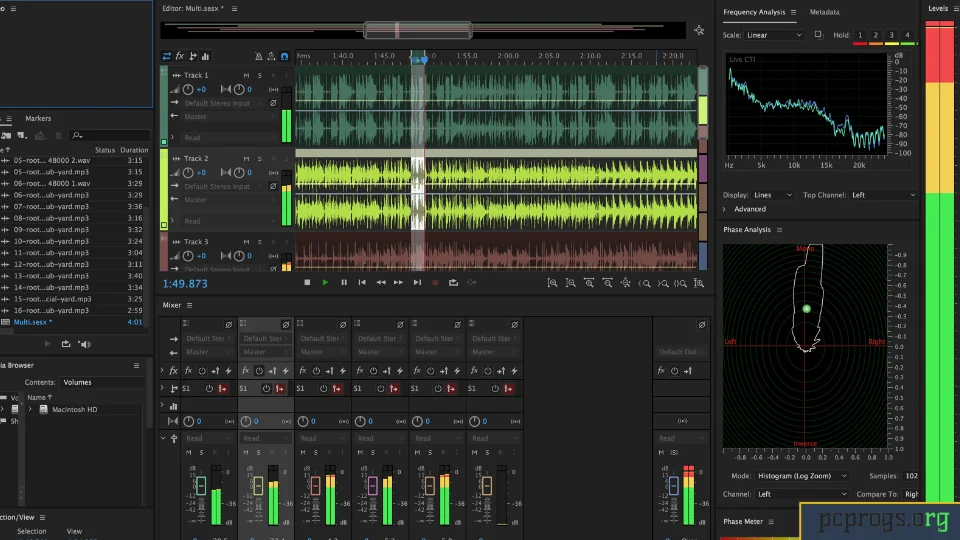
Task: Mute the Master mixer channel
Action: [x=661, y=452]
